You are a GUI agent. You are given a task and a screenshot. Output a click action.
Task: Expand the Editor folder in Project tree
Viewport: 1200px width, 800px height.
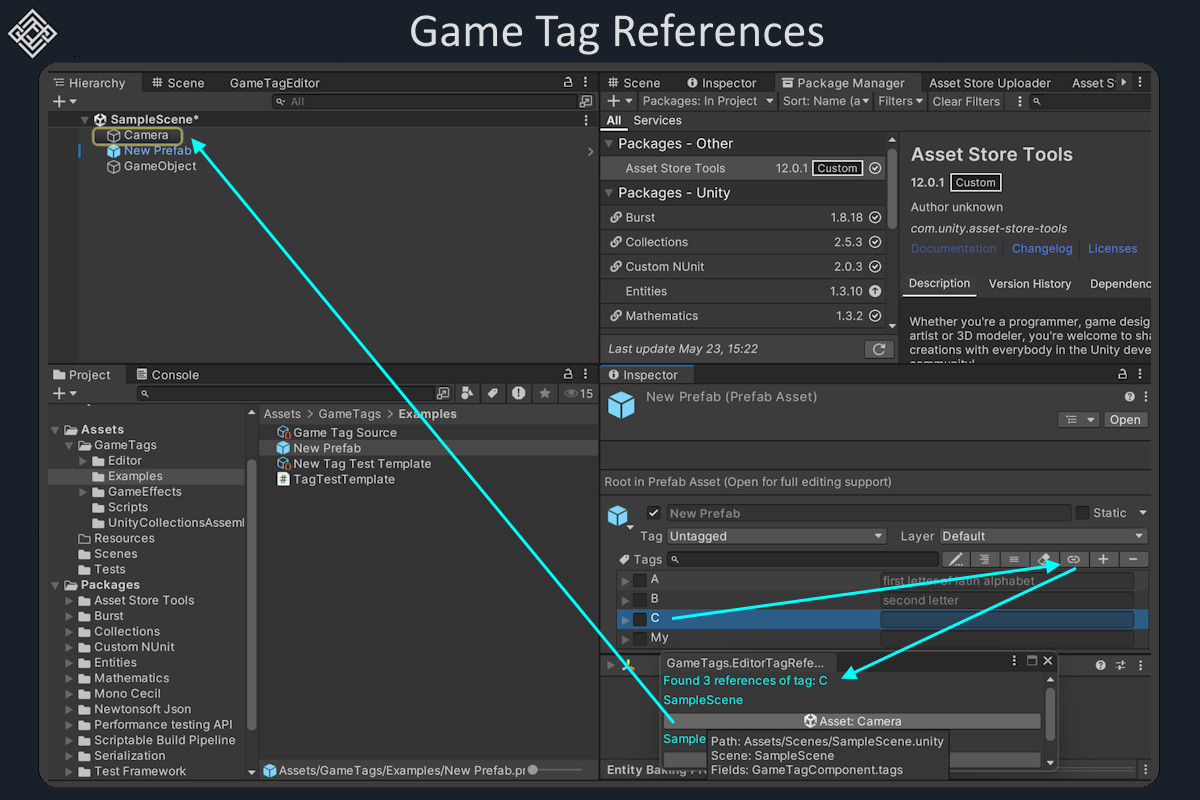click(x=84, y=461)
